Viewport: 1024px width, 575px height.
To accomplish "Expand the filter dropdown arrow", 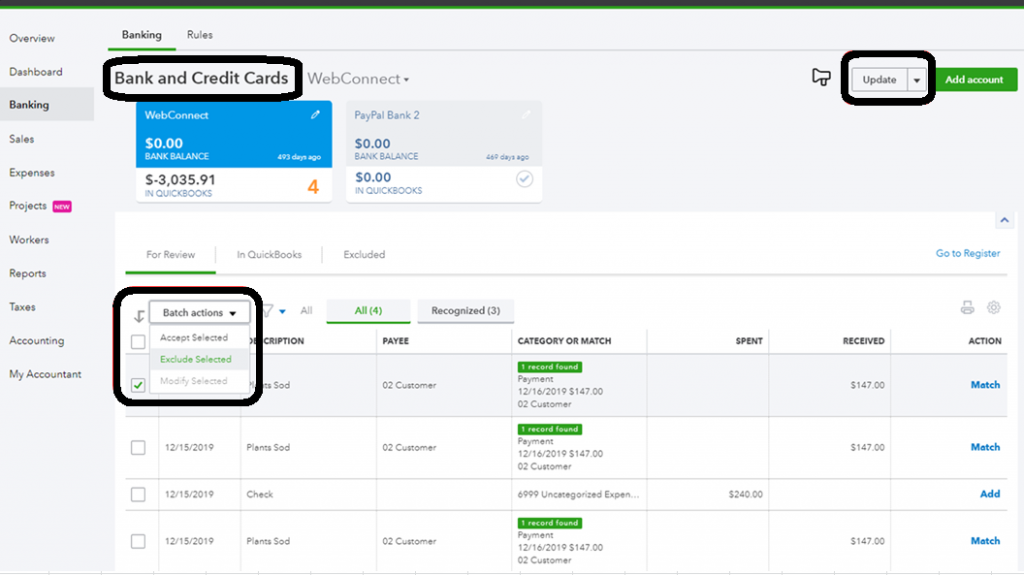I will point(282,311).
